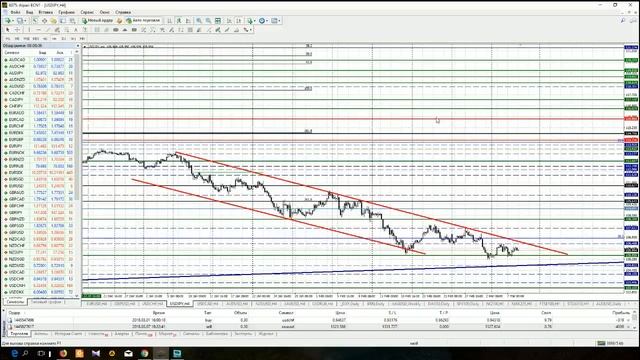Screen dimensions: 640x360
Task: Open the Profiles icon in toolbar
Action: (x=19, y=20)
